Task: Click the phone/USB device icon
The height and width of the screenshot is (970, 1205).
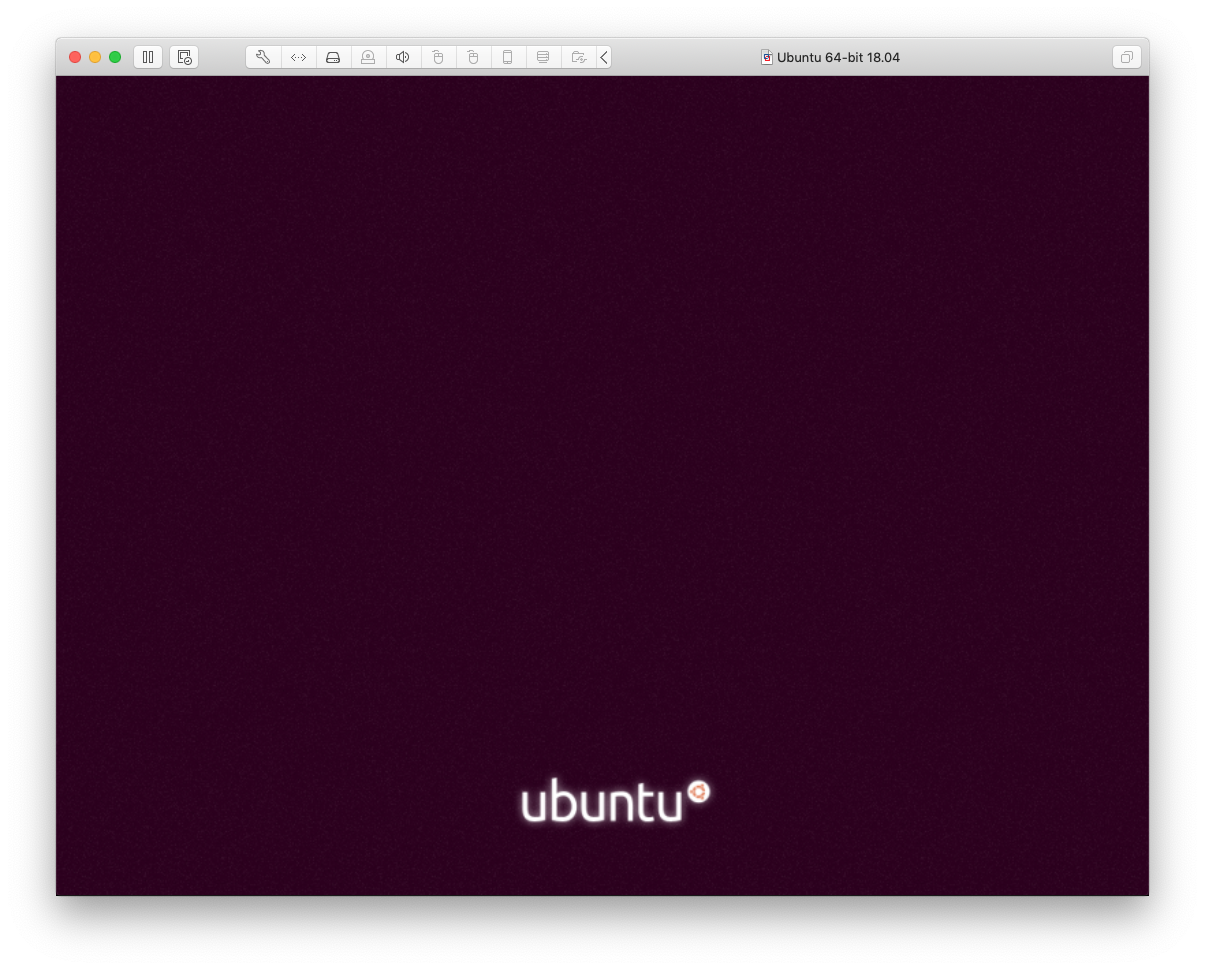Action: (508, 57)
